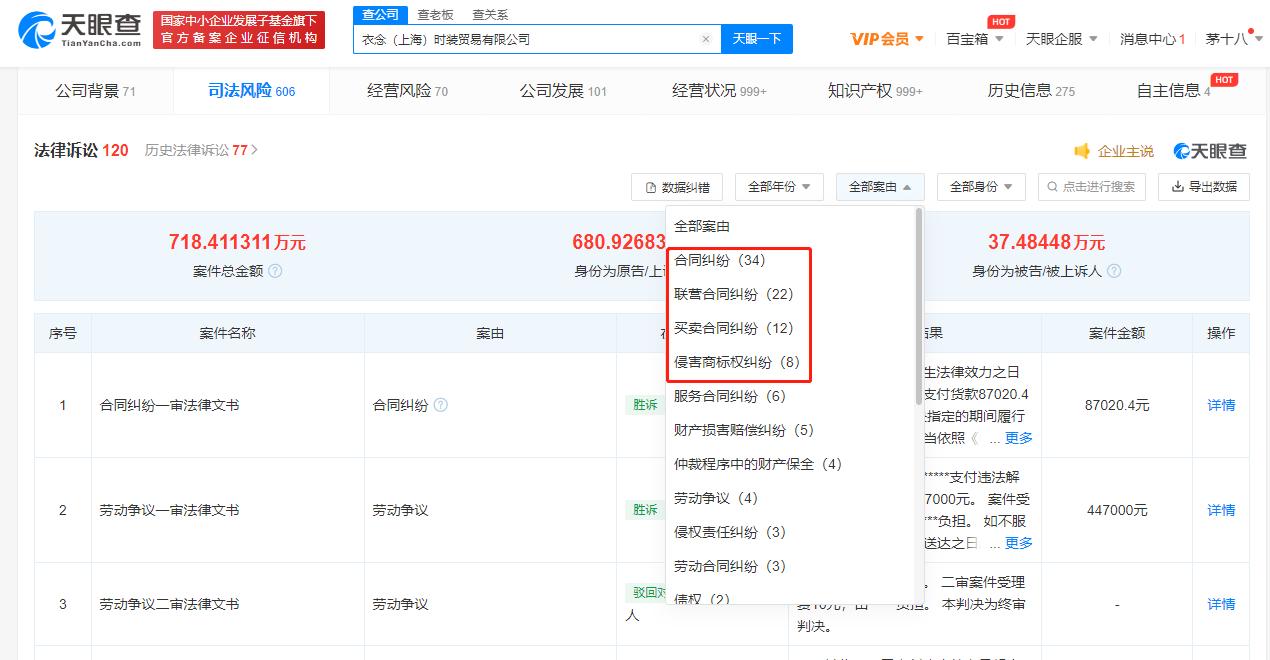
Task: Click the magnifier in 点击进行搜索
Action: (1052, 187)
